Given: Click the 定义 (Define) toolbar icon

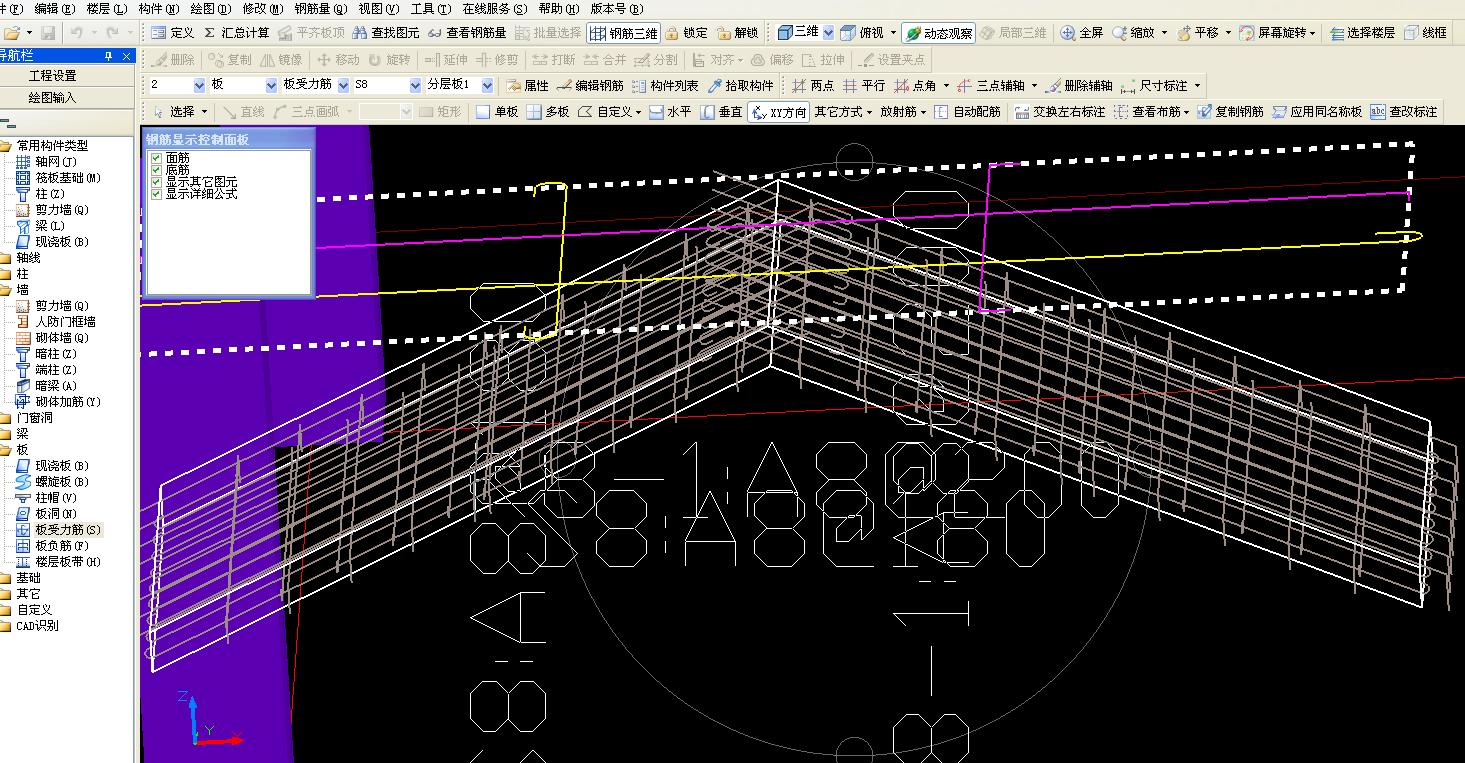Looking at the screenshot, I should pos(173,33).
